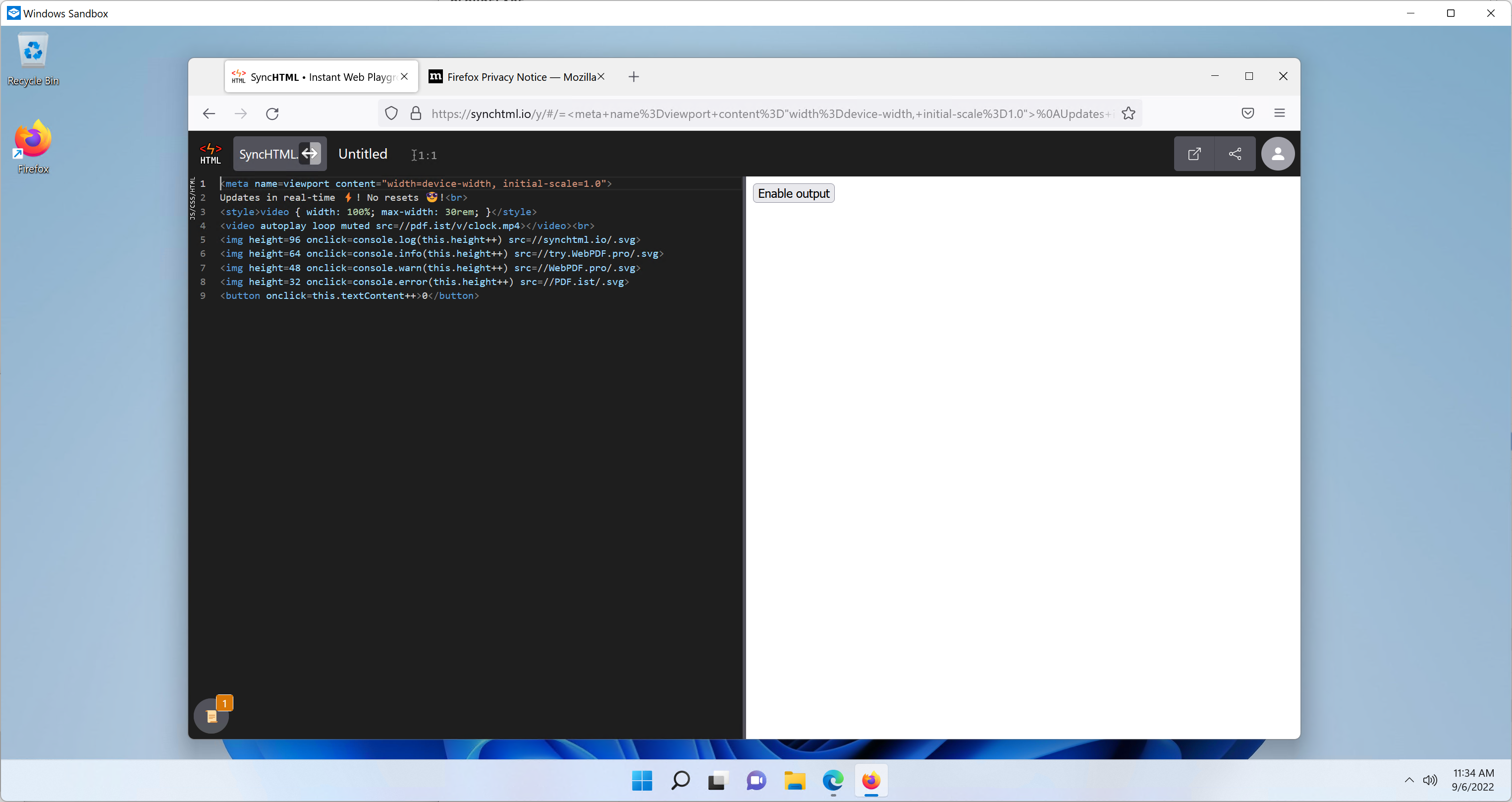Screen dimensions: 1512x802
Task: Click the tracking protection shield icon
Action: (x=391, y=114)
